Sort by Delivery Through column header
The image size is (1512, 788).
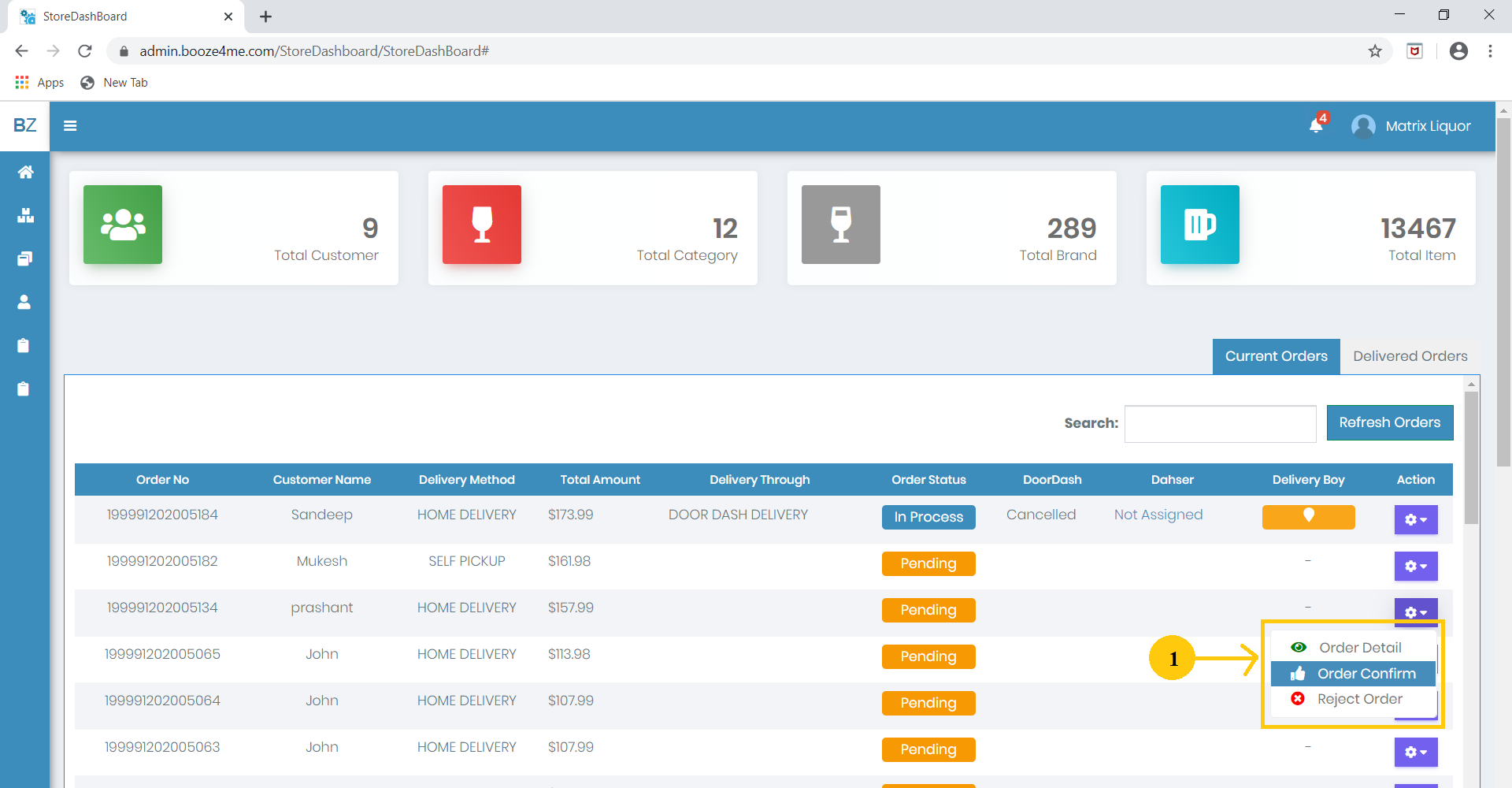pyautogui.click(x=759, y=480)
